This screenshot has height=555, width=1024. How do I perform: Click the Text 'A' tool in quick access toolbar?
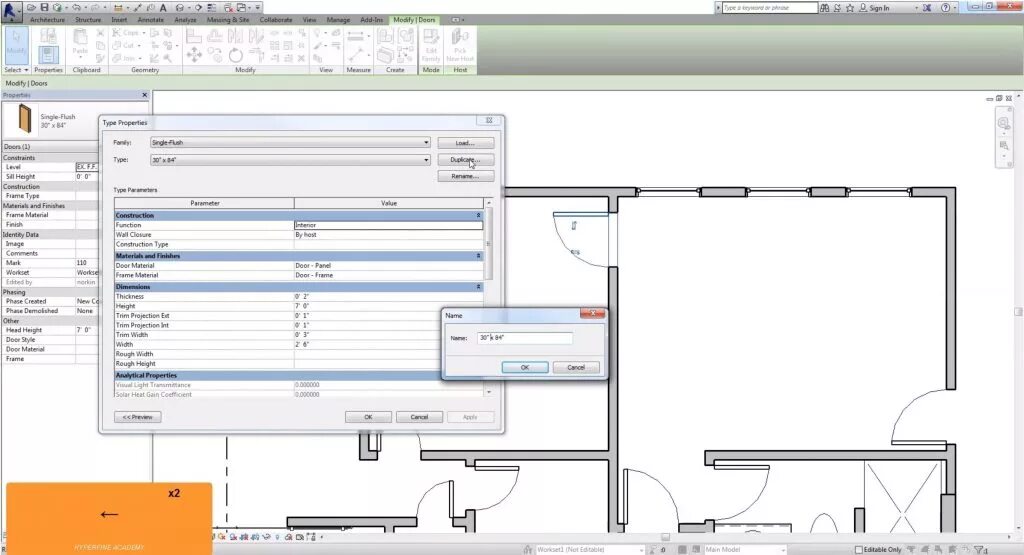(x=163, y=8)
